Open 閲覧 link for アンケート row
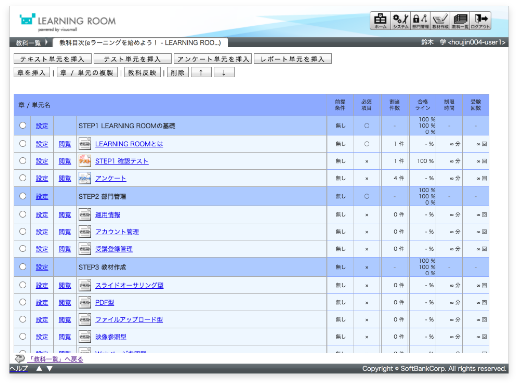Screen dimensions: 518x386 65,178
